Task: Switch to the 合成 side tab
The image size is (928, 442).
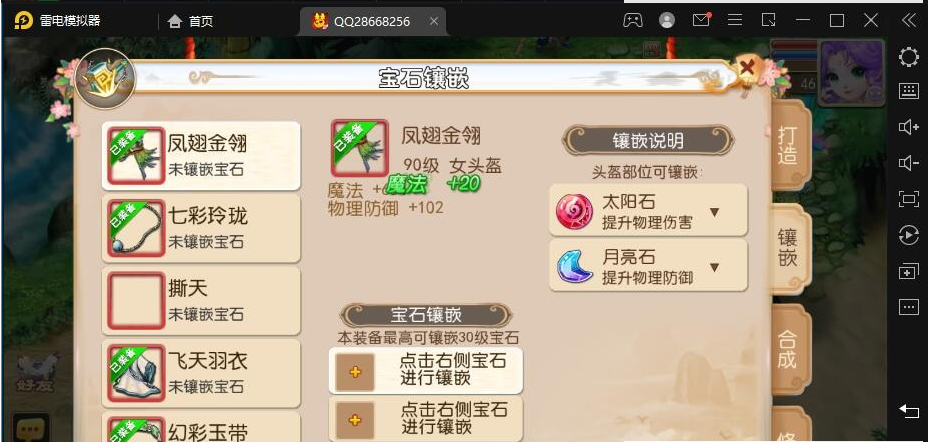Action: (x=787, y=349)
